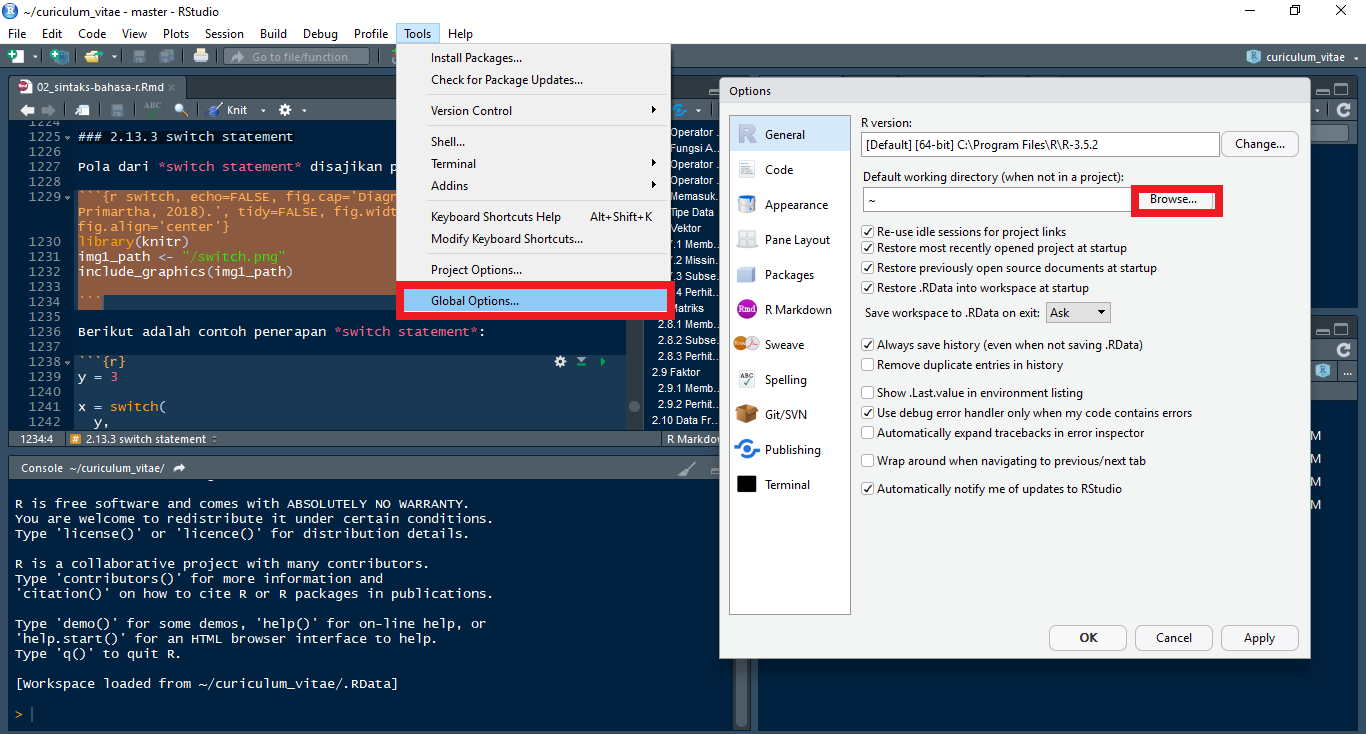Run the current chunk with green play icon
This screenshot has height=734, width=1366.
click(x=602, y=361)
